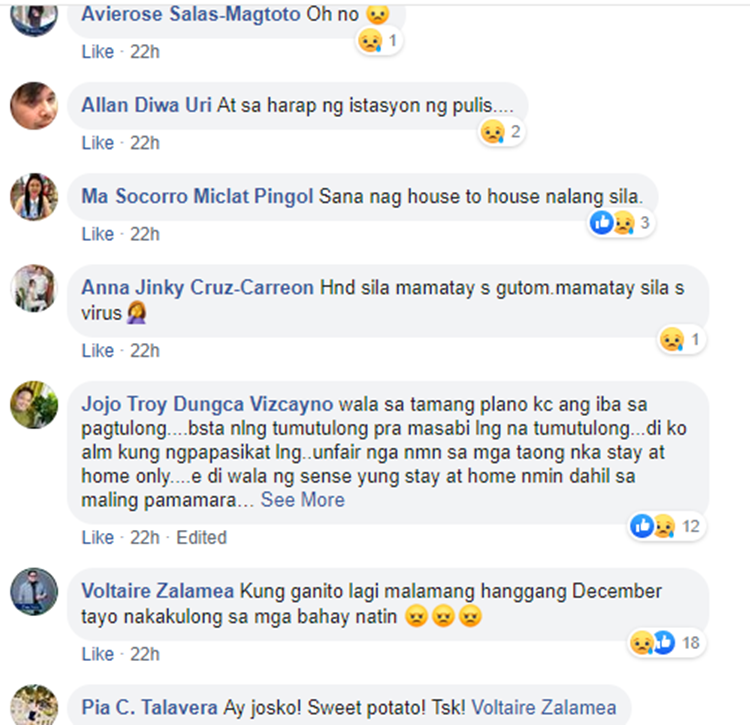The height and width of the screenshot is (725, 750).
Task: Open the tagged Voltaire Zalamea mention in Pia's comment
Action: click(544, 708)
